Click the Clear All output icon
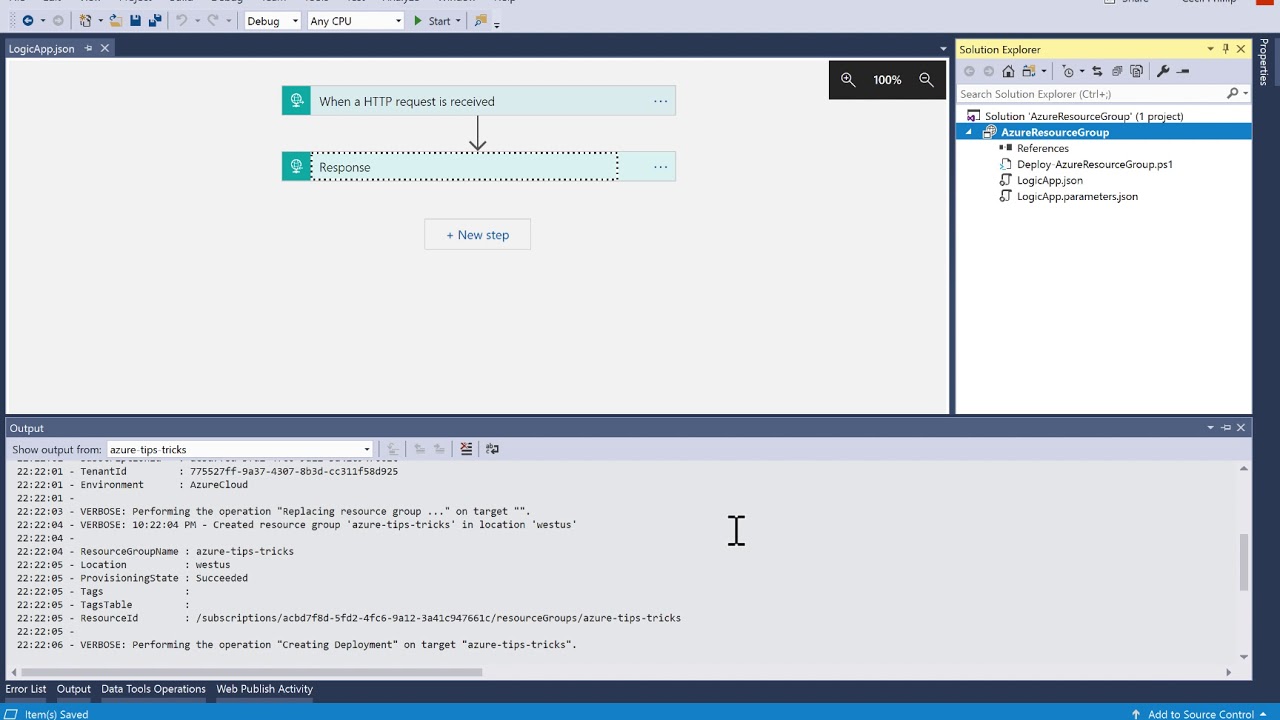The height and width of the screenshot is (720, 1280). [x=466, y=449]
